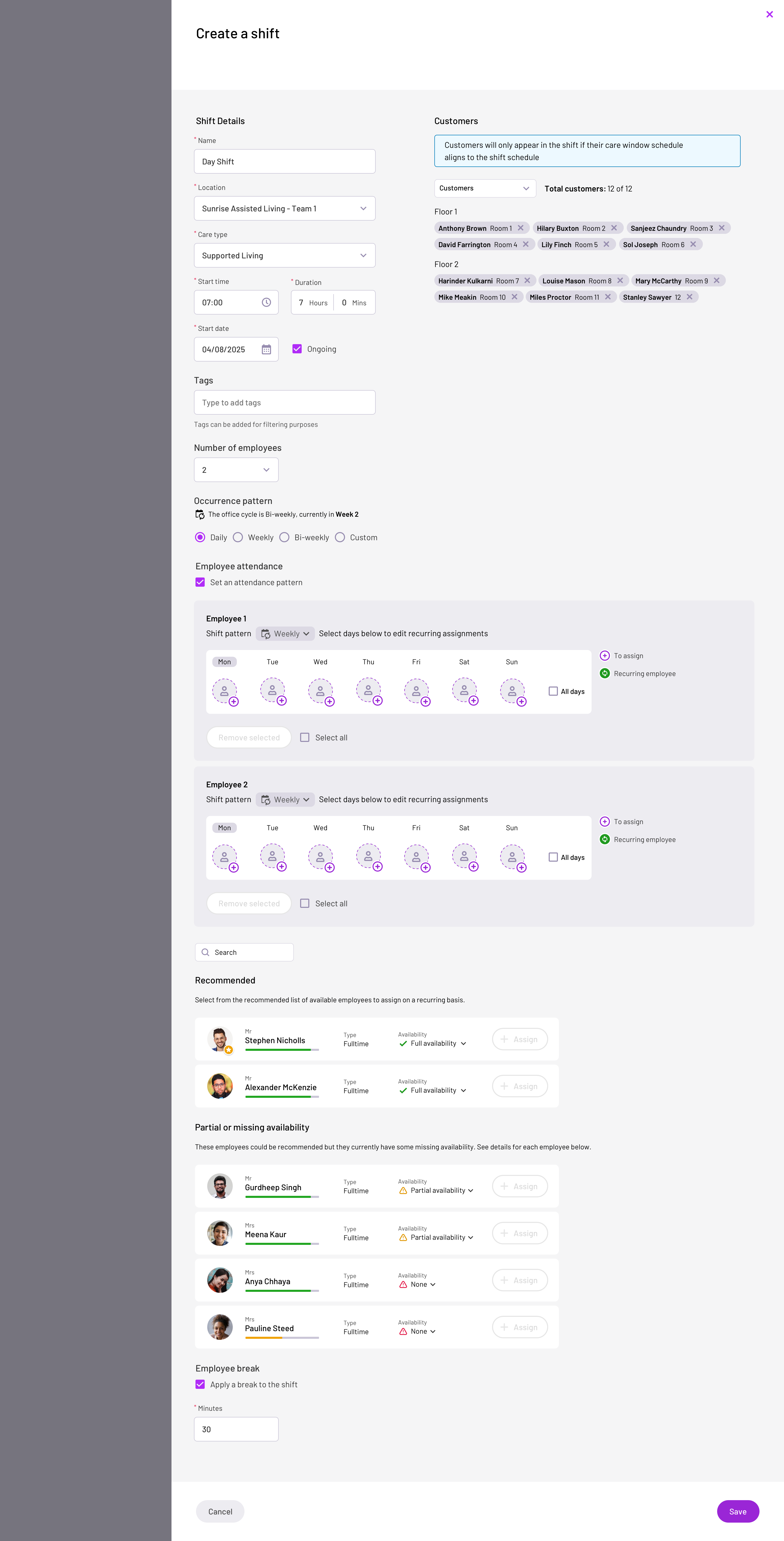Image resolution: width=784 pixels, height=1541 pixels.
Task: Choose the Custom occurrence pattern
Action: tap(340, 537)
